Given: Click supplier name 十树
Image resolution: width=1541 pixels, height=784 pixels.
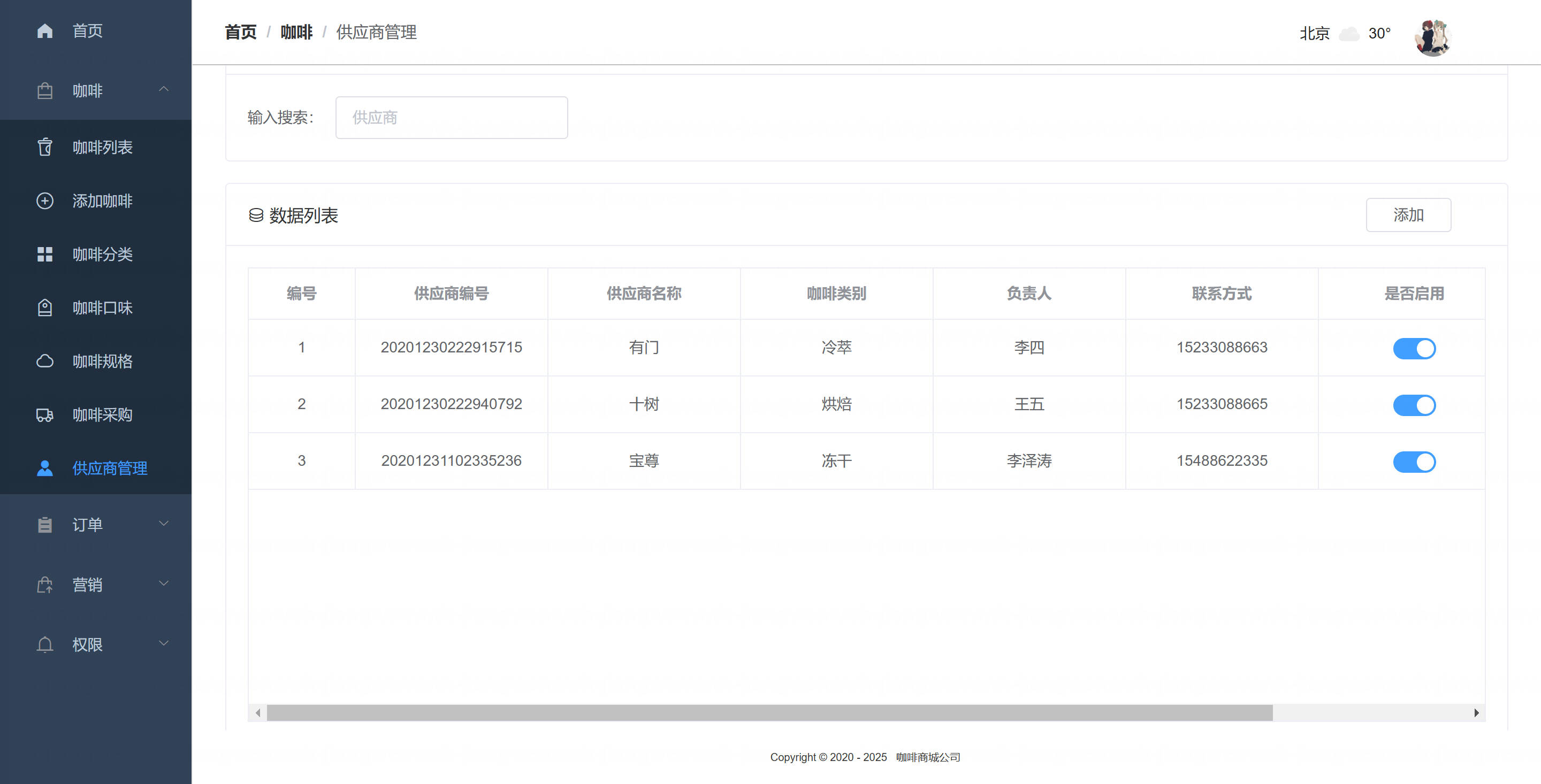Looking at the screenshot, I should click(644, 404).
